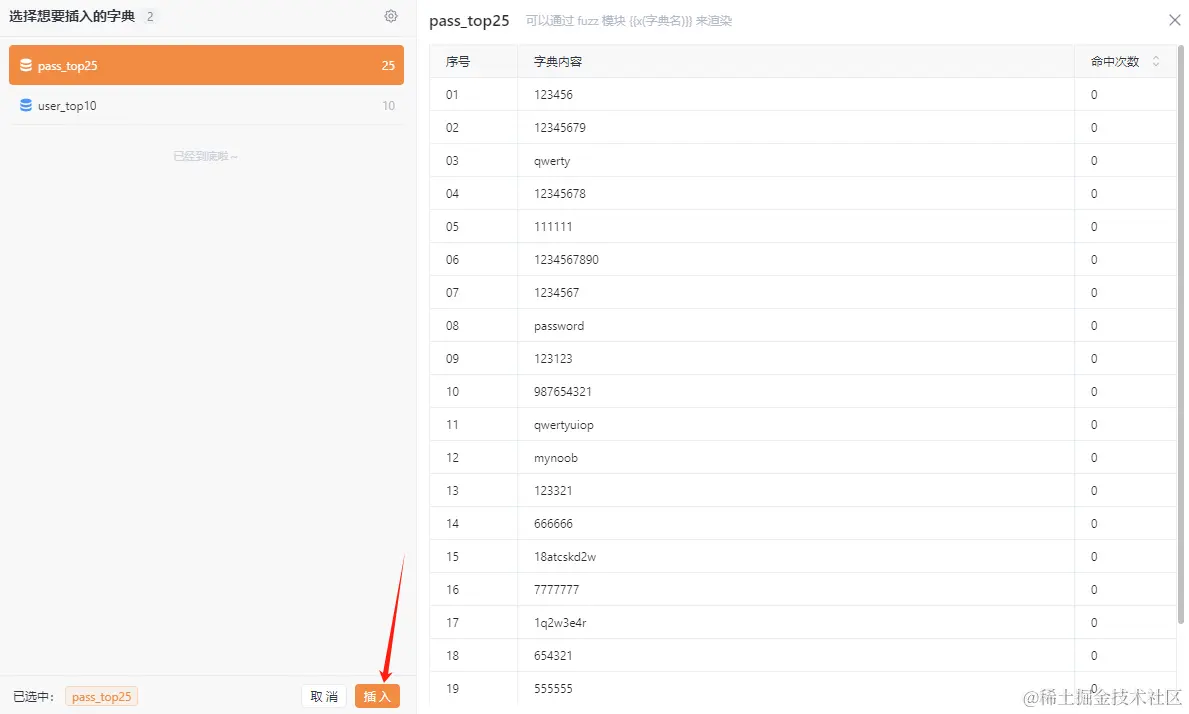Click sequence number 10
Viewport: 1189px width, 714px height.
[452, 392]
